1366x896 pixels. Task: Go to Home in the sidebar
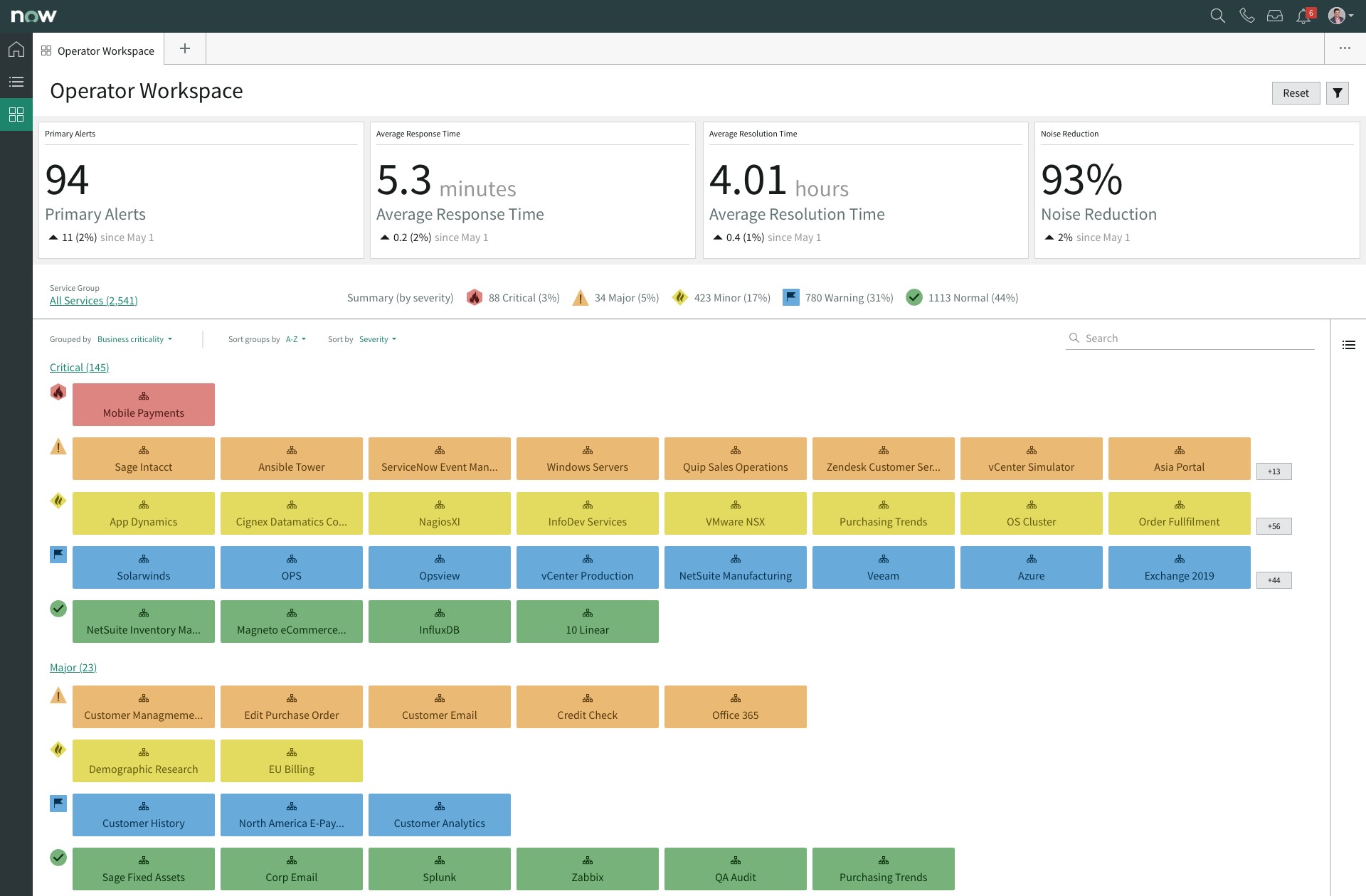(x=16, y=49)
